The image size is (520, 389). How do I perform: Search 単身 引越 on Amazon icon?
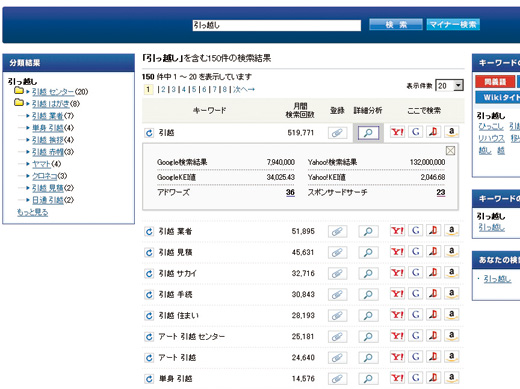click(x=452, y=378)
